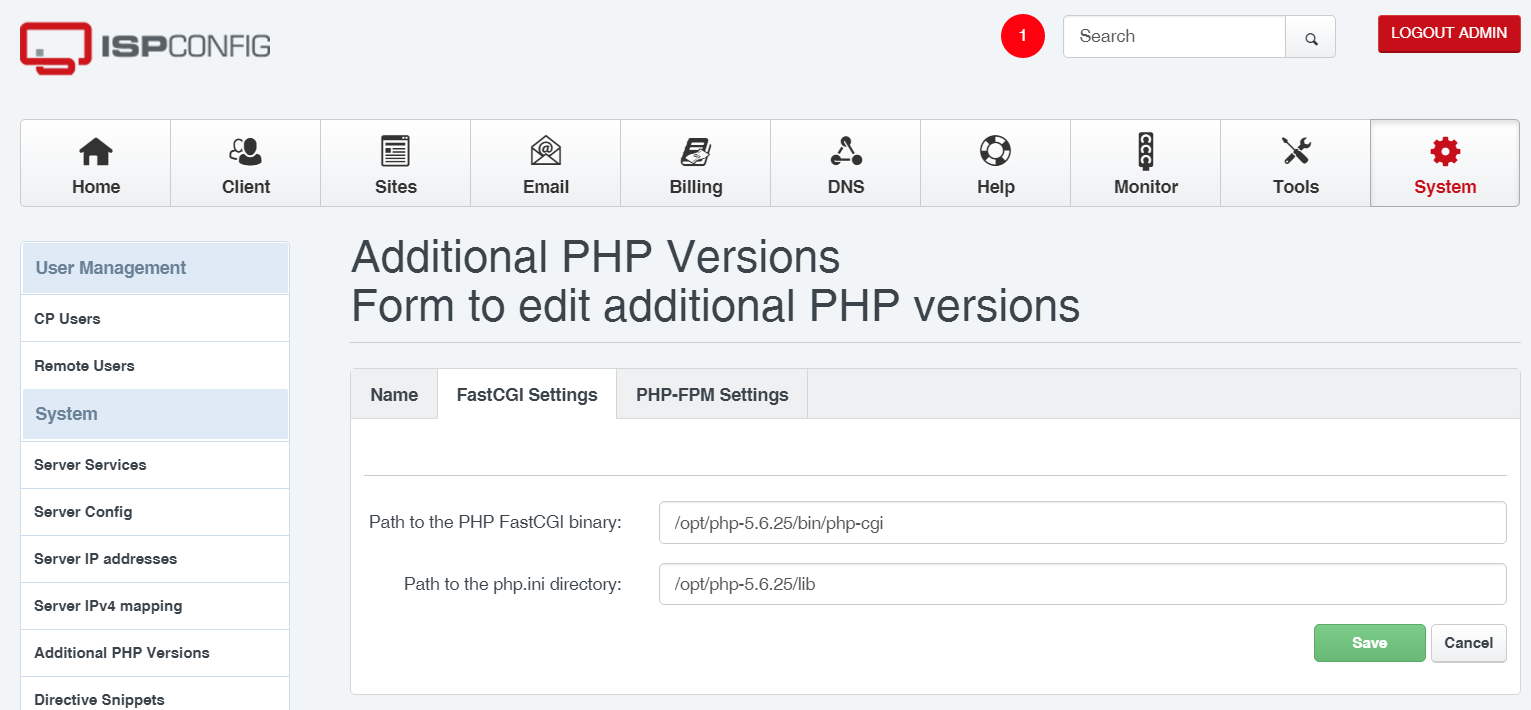The image size is (1531, 710).
Task: Select the System module
Action: tap(1445, 163)
